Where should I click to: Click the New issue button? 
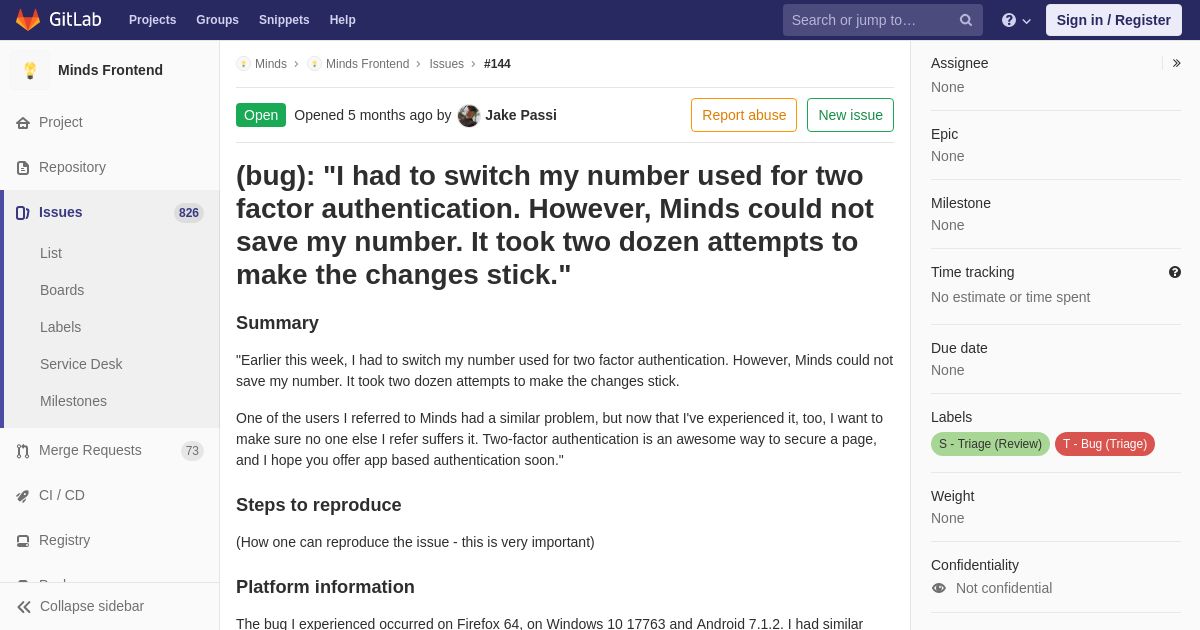click(x=850, y=115)
